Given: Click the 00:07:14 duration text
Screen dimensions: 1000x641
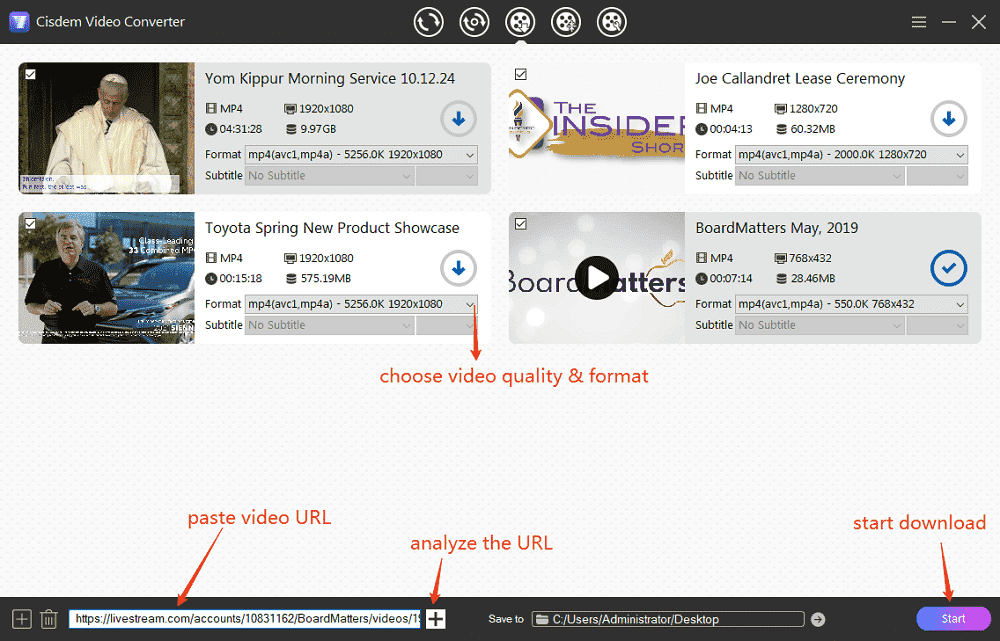Looking at the screenshot, I should [731, 278].
